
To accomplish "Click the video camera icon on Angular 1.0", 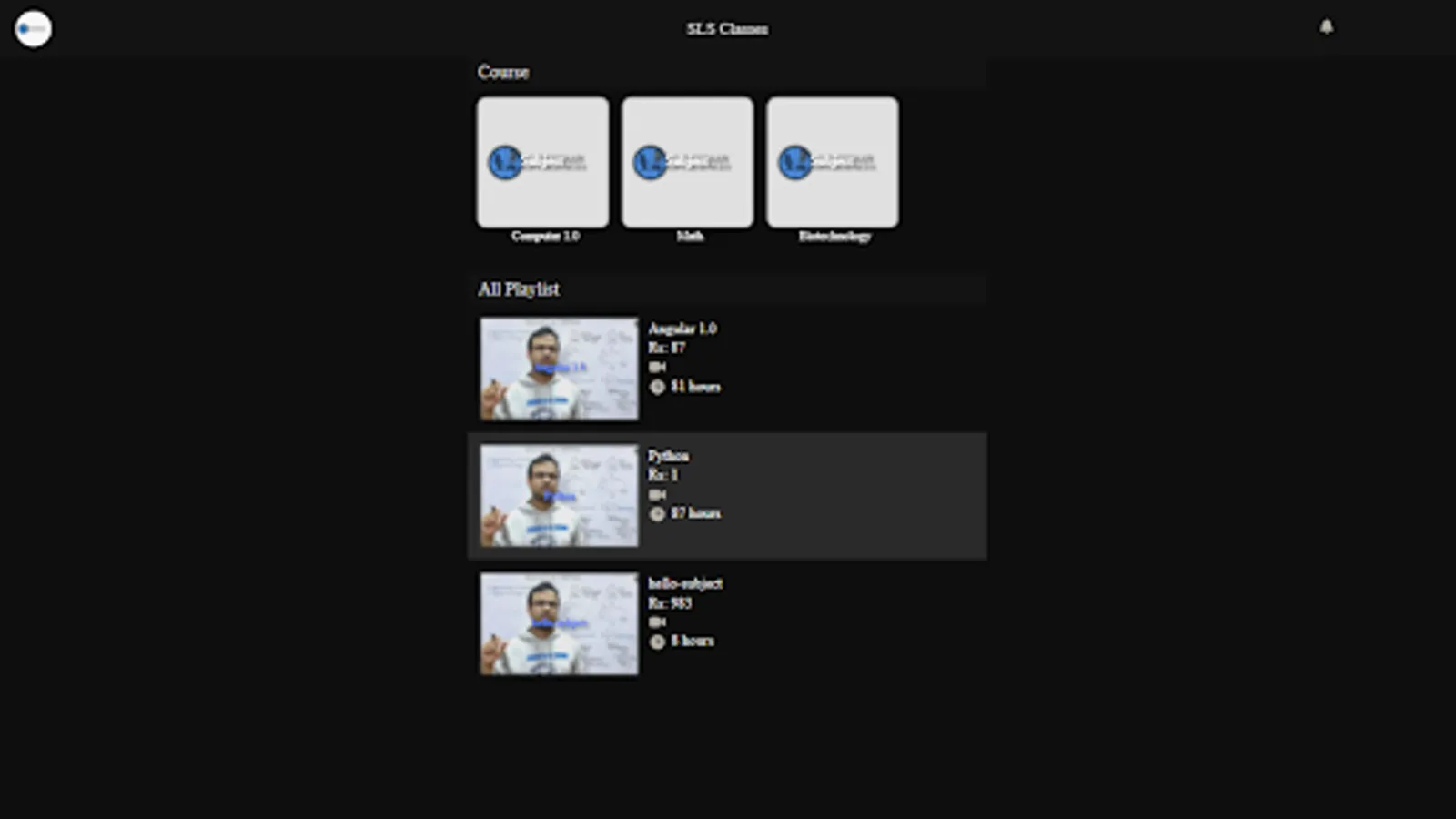I will [656, 367].
